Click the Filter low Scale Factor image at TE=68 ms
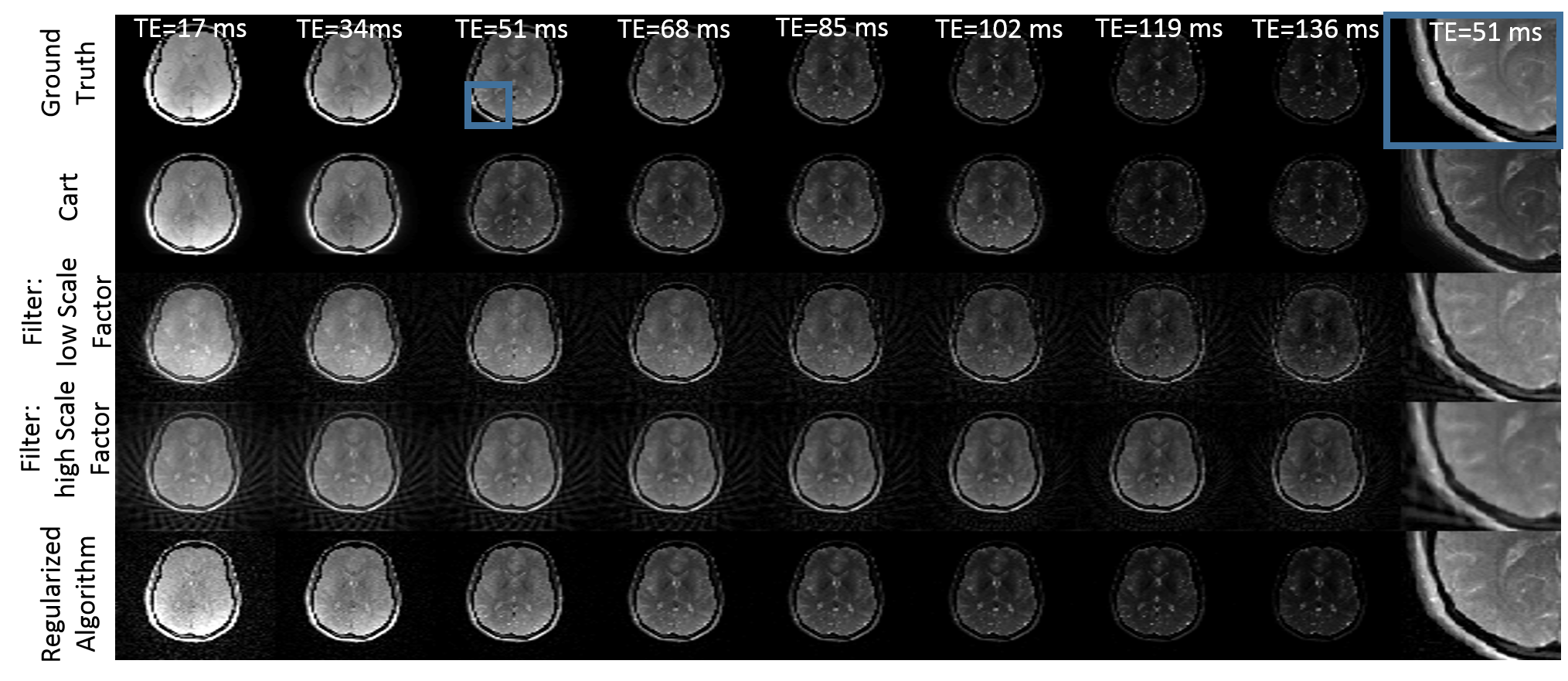 [675, 335]
